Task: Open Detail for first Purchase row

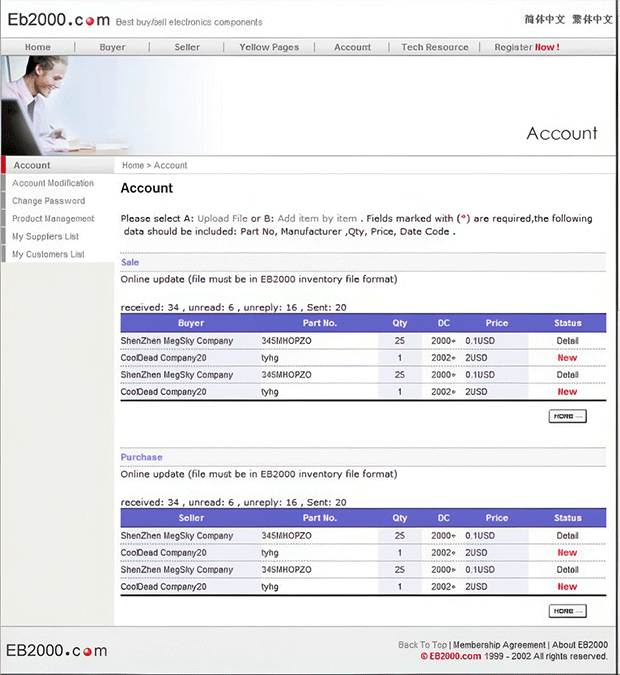Action: point(567,536)
